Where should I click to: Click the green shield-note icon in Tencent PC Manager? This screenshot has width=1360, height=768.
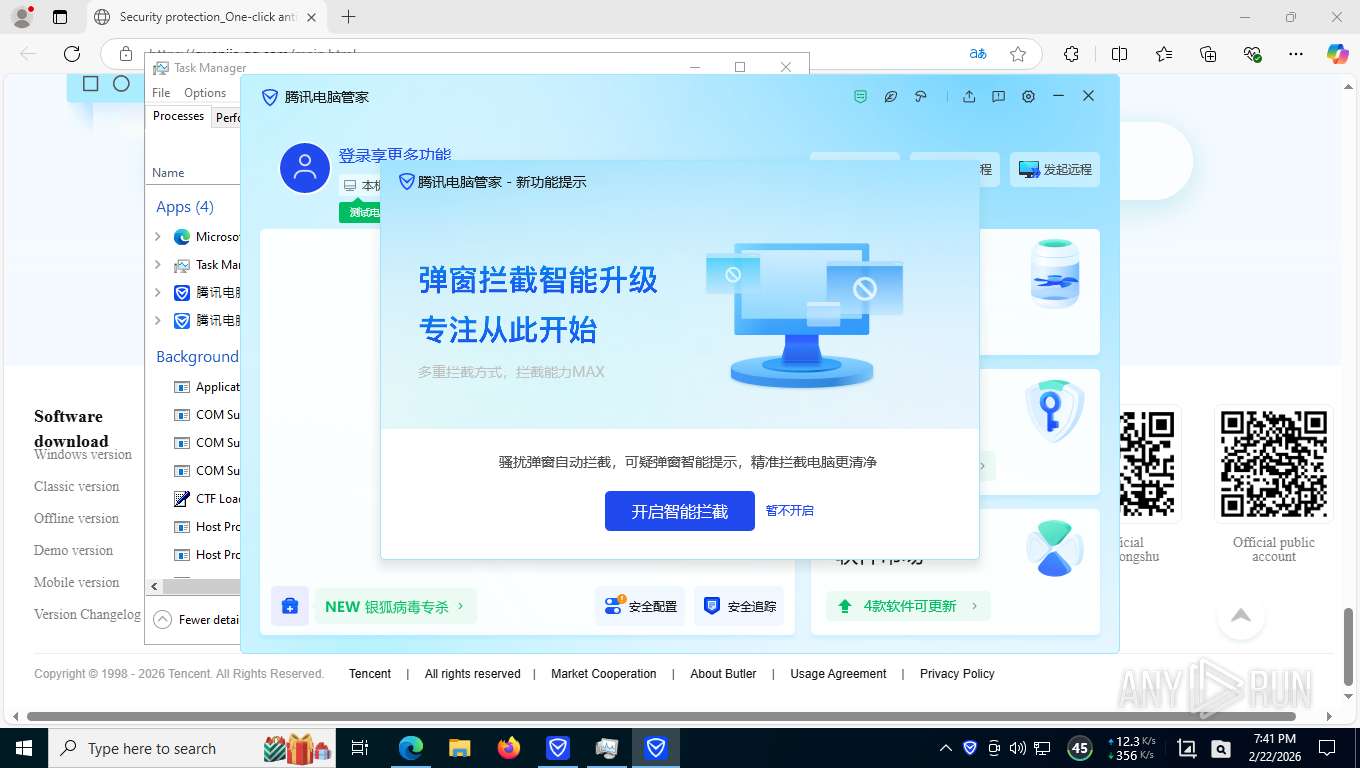click(860, 97)
